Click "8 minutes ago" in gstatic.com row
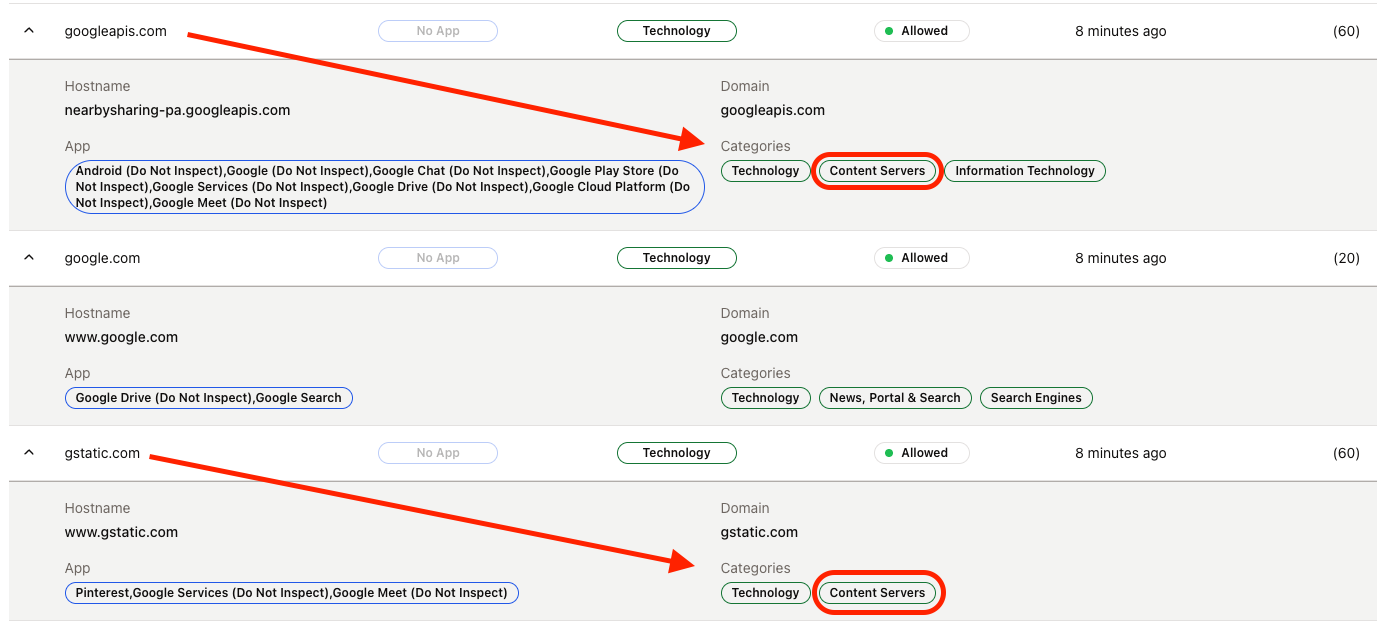The width and height of the screenshot is (1384, 631). (x=1121, y=453)
